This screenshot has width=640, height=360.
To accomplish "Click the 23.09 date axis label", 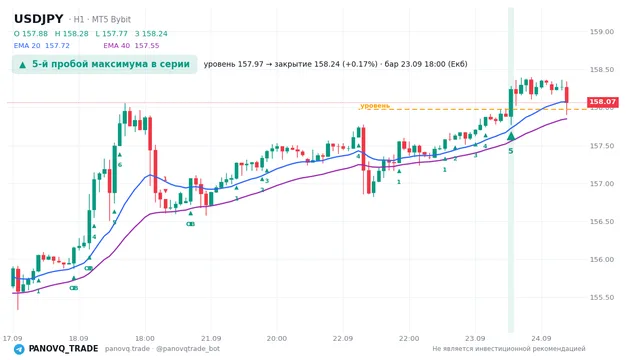I will (x=475, y=338).
